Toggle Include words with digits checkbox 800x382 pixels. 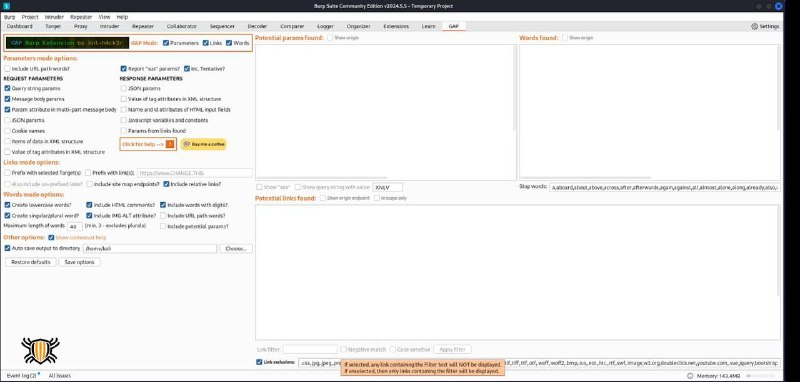pyautogui.click(x=163, y=205)
